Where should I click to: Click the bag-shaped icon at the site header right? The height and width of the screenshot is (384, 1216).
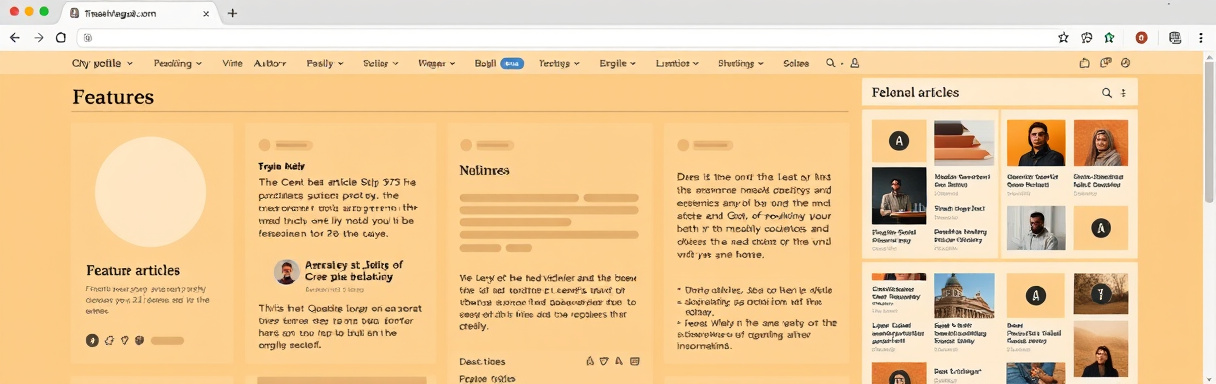1085,63
